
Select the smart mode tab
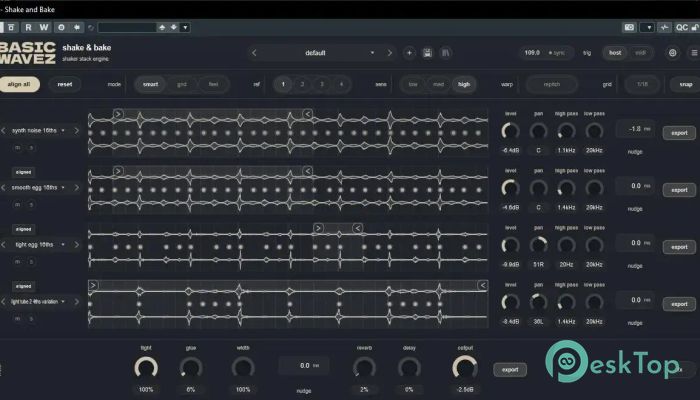point(150,84)
